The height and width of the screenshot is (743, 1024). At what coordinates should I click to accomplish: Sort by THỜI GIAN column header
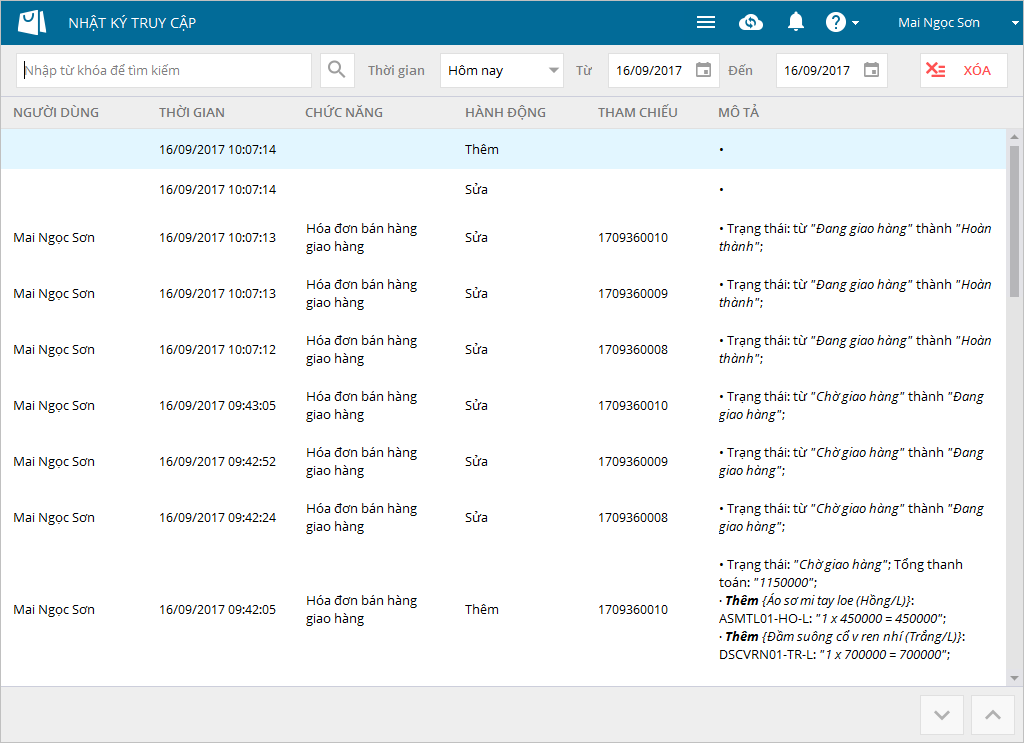point(192,112)
